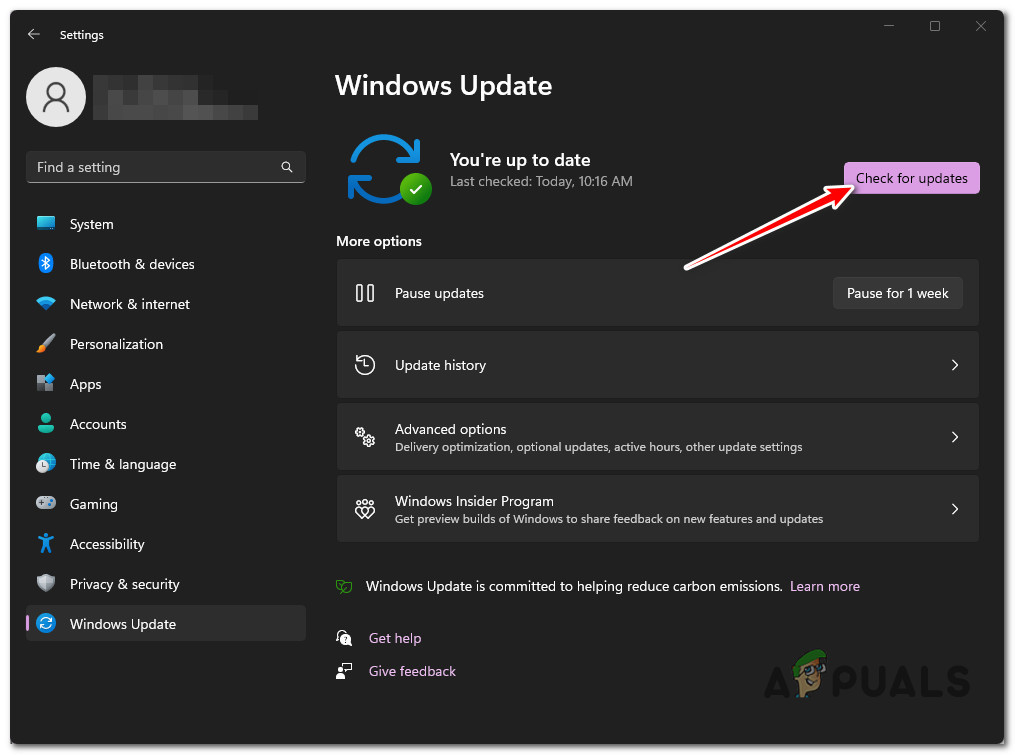Viewport: 1015px width, 755px height.
Task: Minimize the Settings window
Action: (889, 26)
